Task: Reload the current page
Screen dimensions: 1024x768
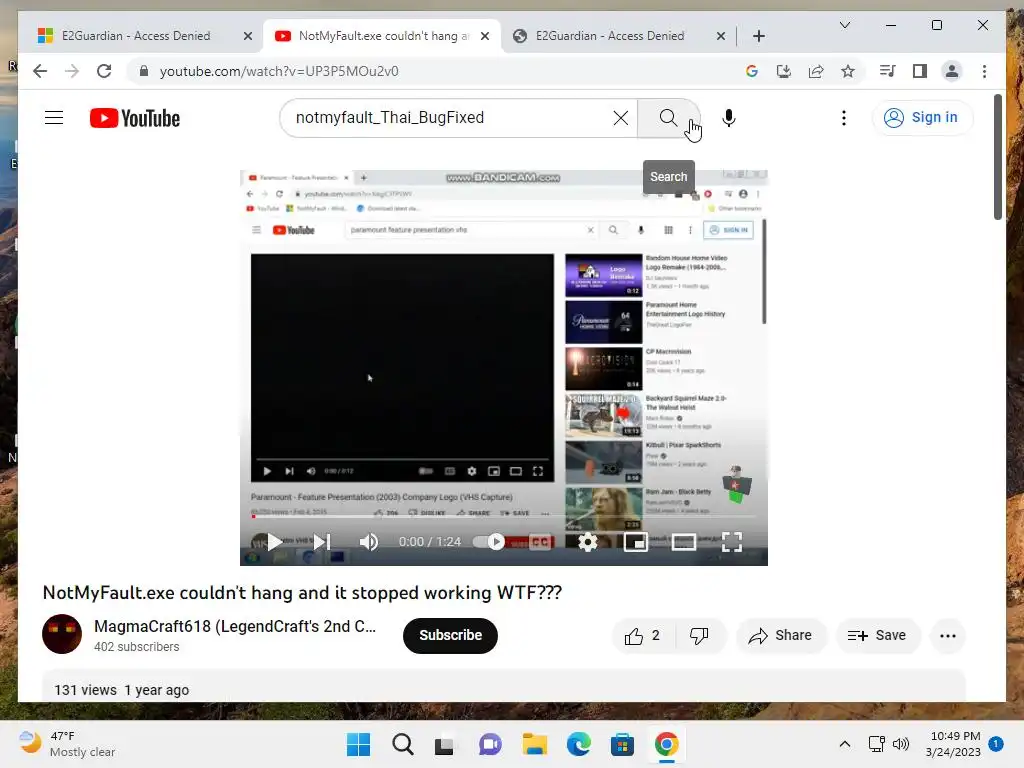Action: 104,71
